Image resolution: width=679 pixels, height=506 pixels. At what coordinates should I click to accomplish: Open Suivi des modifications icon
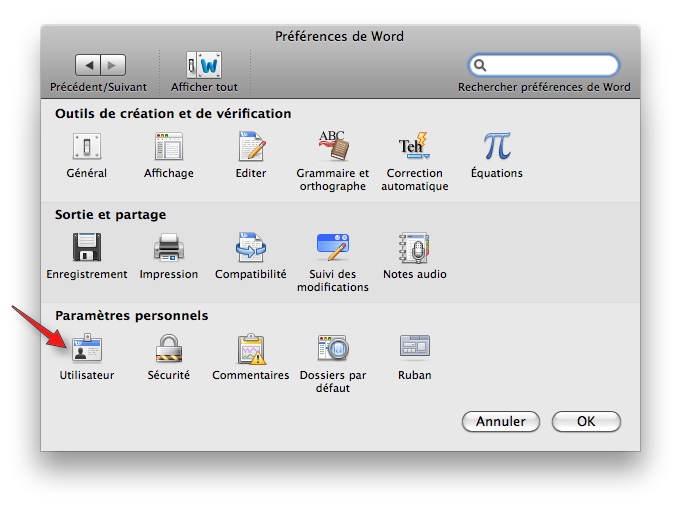333,247
